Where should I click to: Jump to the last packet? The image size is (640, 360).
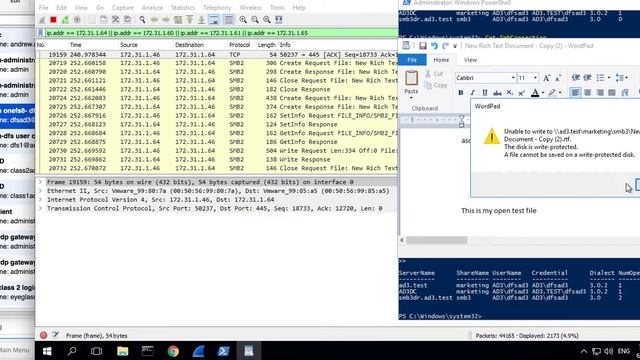tap(202, 20)
